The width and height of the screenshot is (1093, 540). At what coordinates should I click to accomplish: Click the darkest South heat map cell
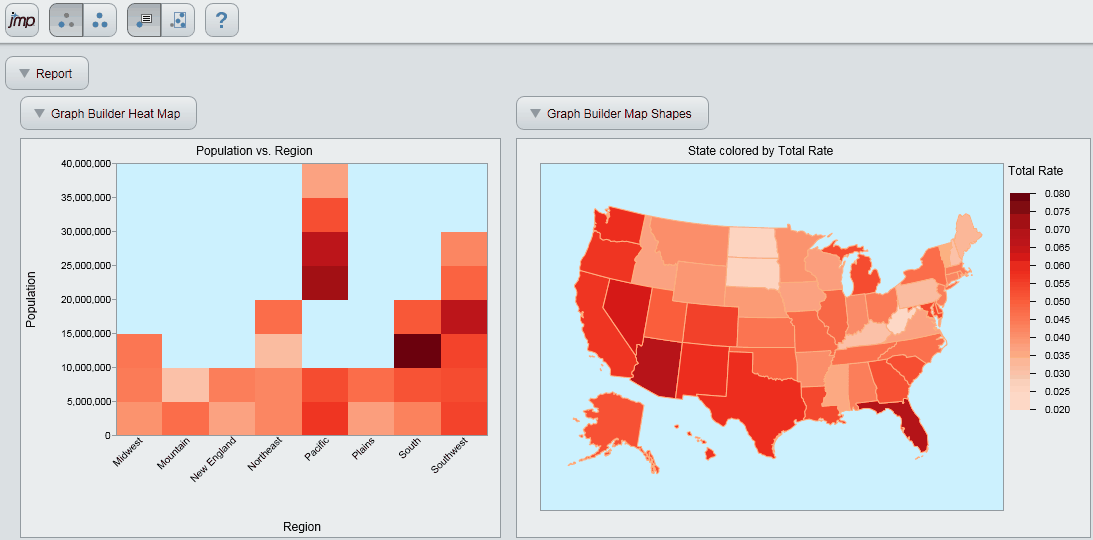pyautogui.click(x=417, y=350)
